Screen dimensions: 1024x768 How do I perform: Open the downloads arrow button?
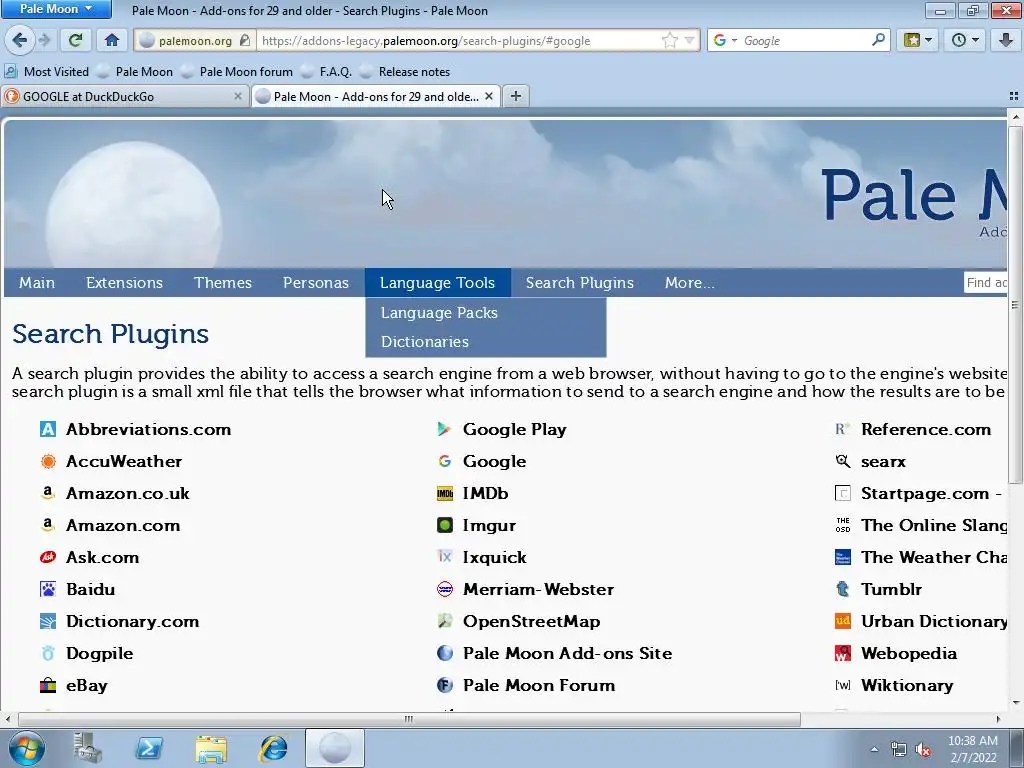(x=1006, y=40)
